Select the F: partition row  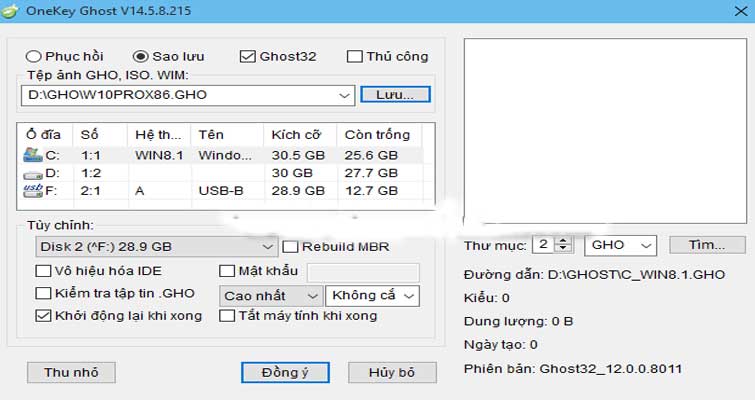(221, 191)
